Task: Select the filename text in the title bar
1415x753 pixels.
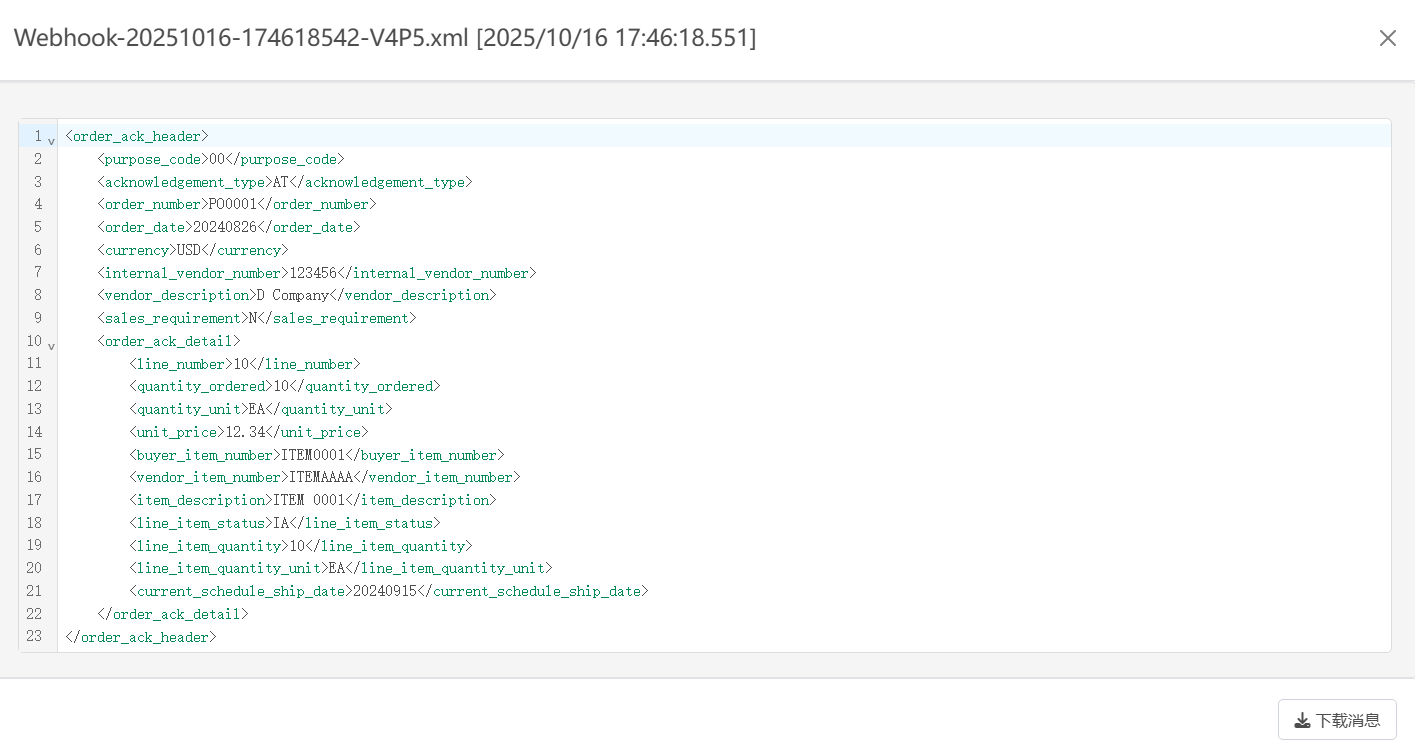Action: [x=240, y=37]
